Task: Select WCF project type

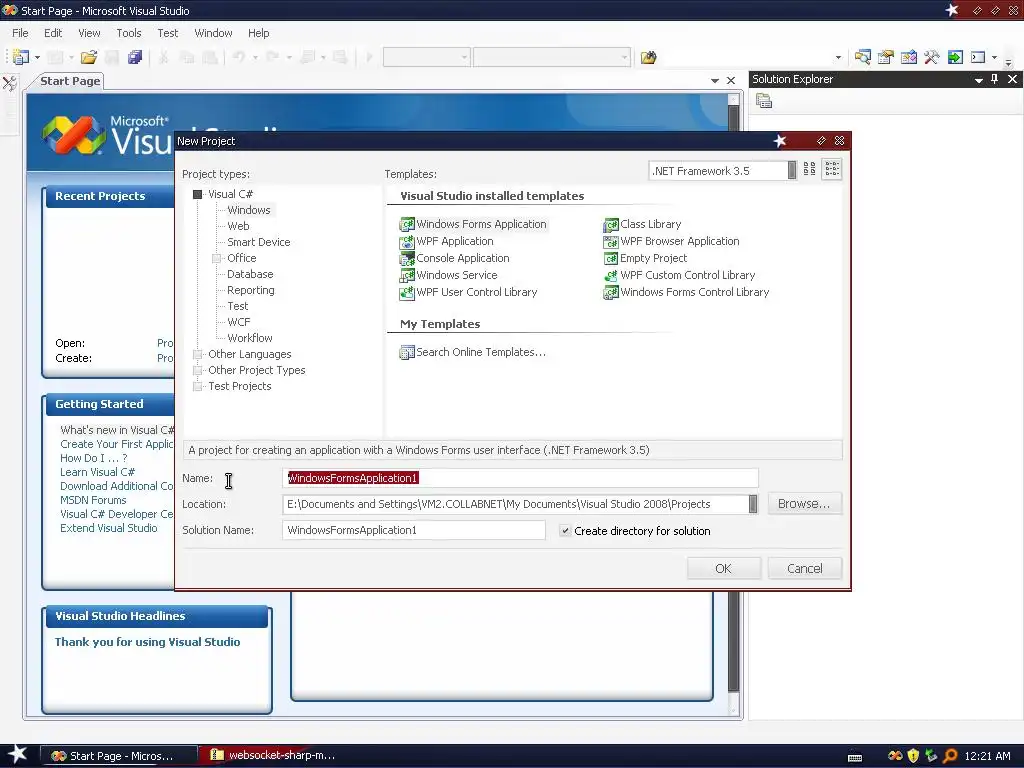Action: (x=239, y=322)
